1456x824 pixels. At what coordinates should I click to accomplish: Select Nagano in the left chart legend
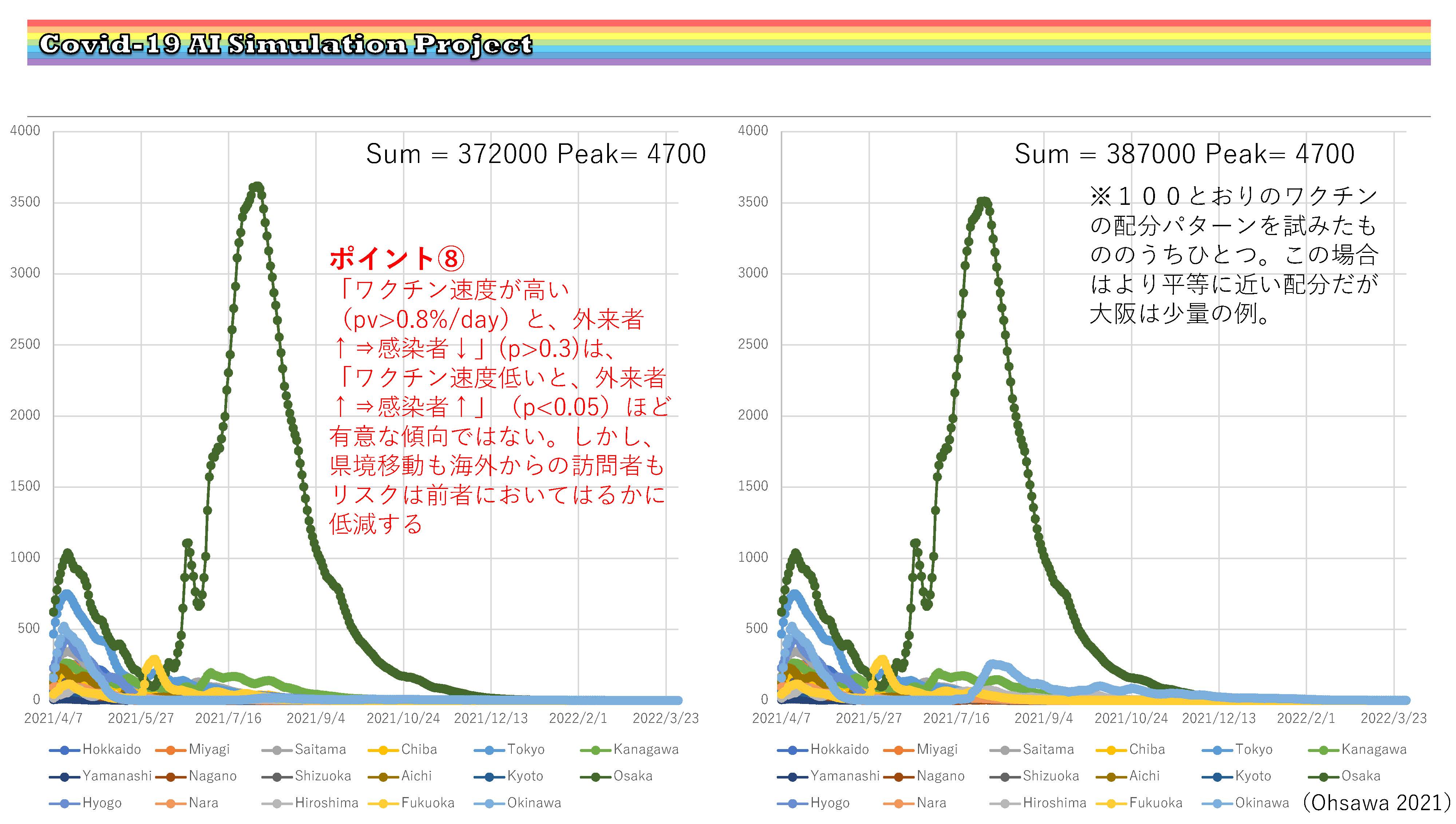click(x=196, y=776)
